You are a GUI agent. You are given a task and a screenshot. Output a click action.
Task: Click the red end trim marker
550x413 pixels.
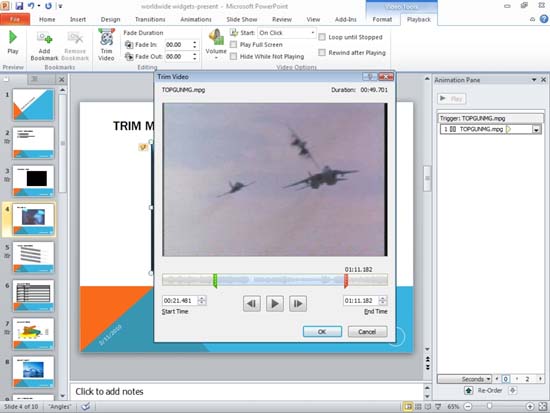[x=346, y=281]
